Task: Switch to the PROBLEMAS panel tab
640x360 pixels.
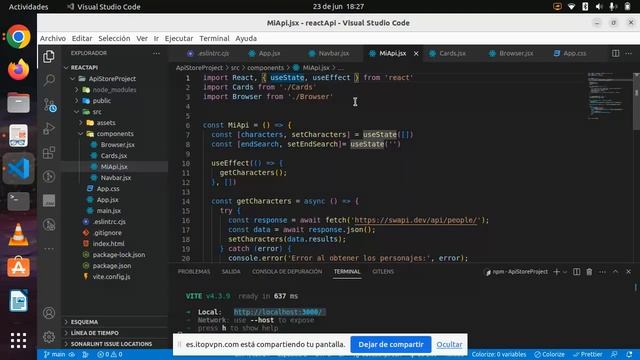Action: pos(194,272)
